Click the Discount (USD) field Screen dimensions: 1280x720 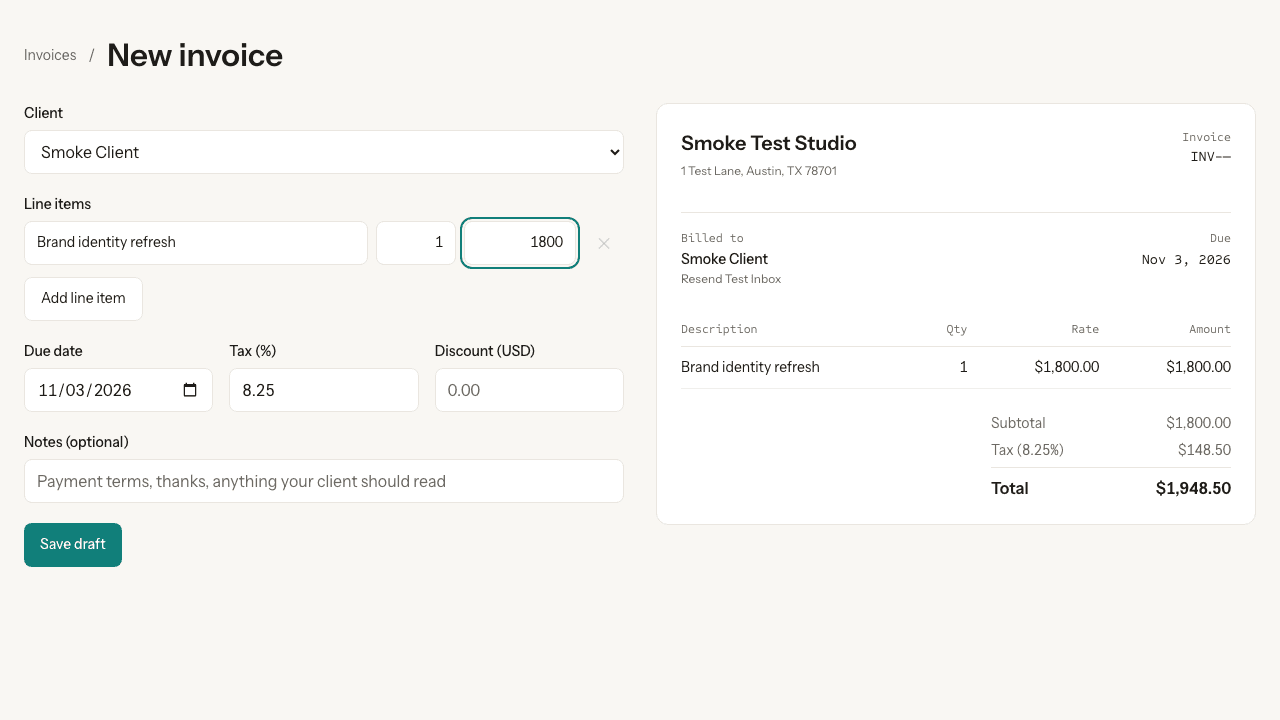529,390
